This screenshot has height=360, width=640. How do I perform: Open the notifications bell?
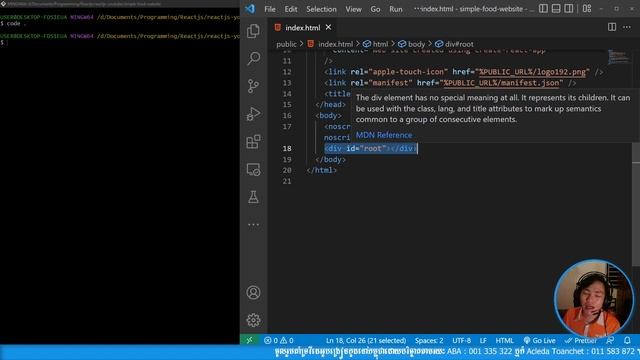[x=627, y=340]
